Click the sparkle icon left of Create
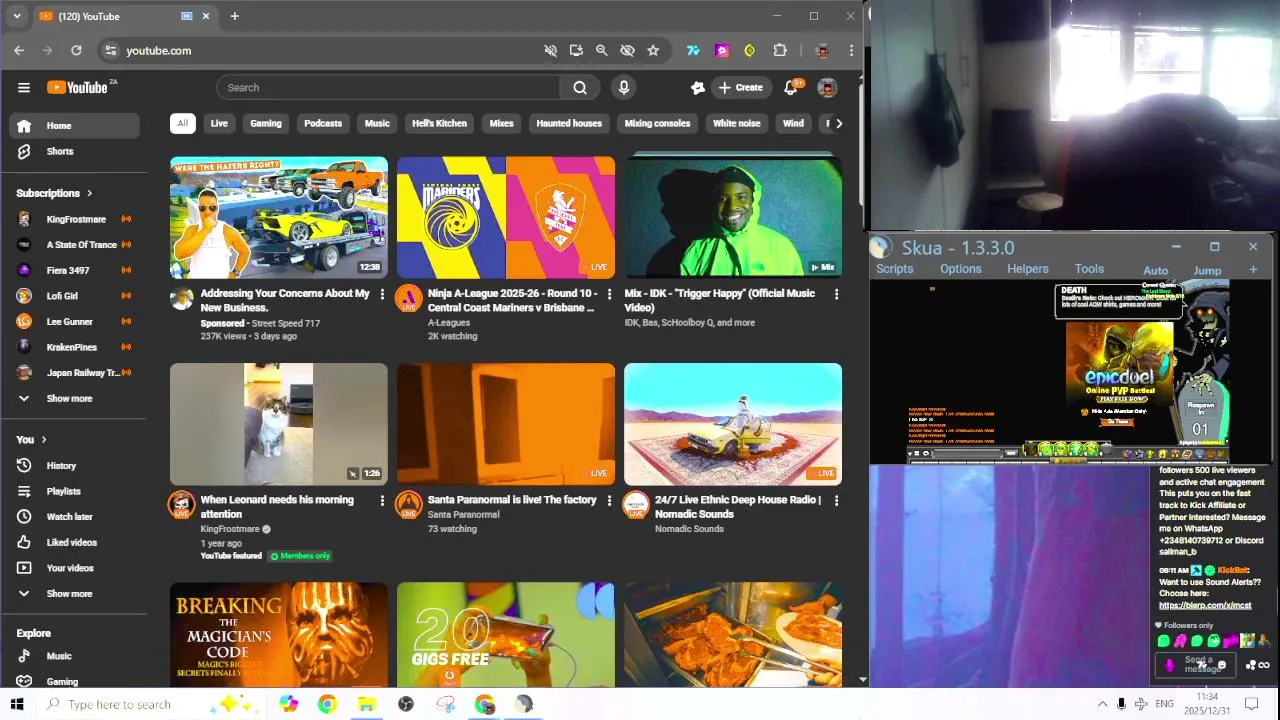Viewport: 1280px width, 720px height. tap(698, 87)
